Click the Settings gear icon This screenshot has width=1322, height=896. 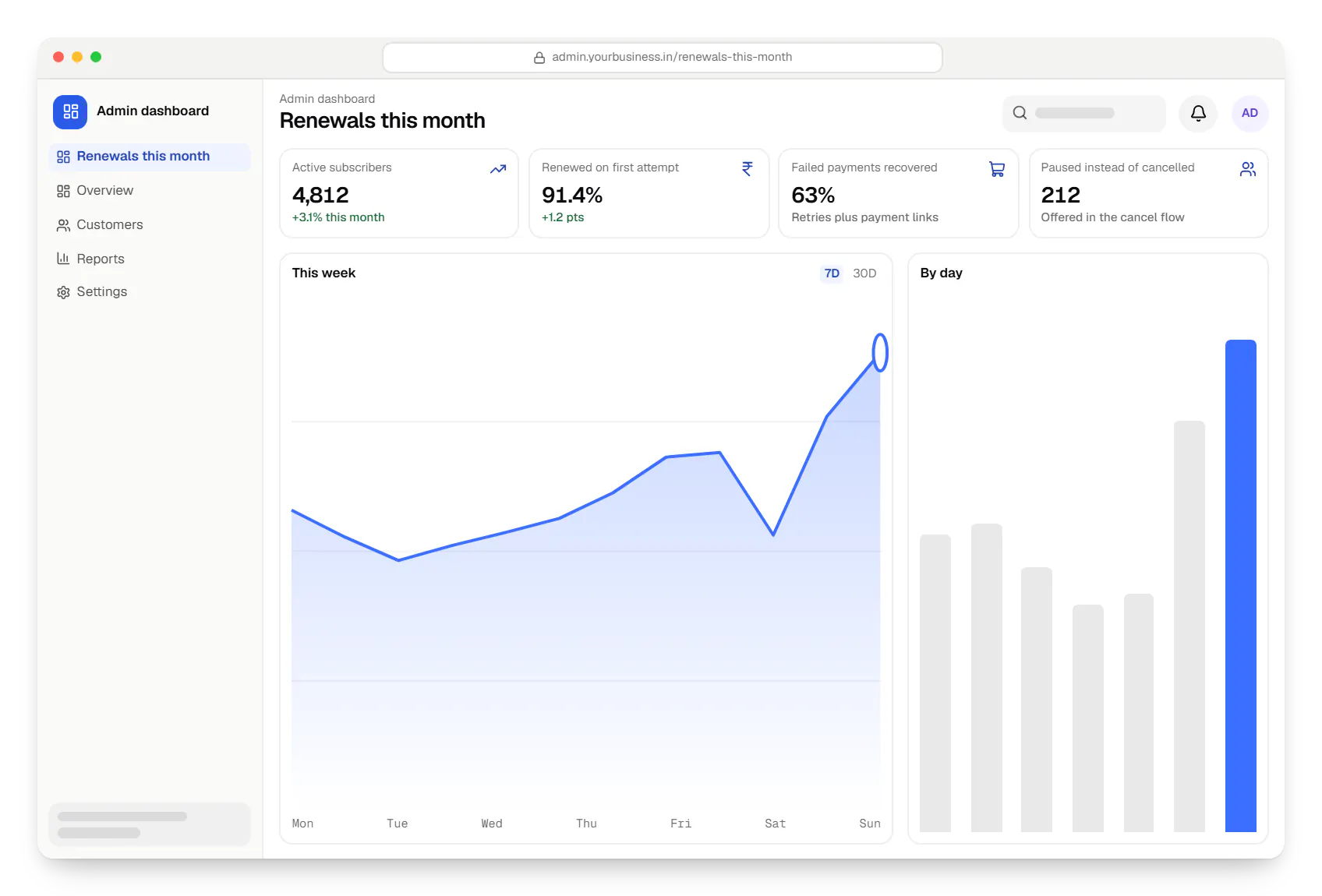pyautogui.click(x=63, y=292)
